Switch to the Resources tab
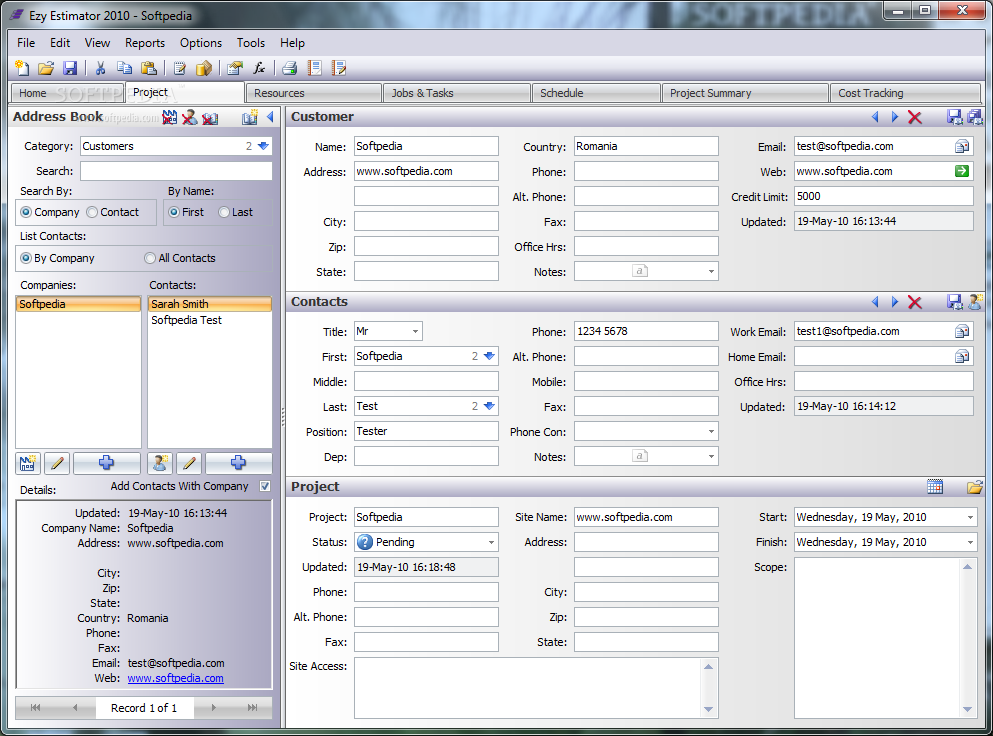 click(x=314, y=93)
